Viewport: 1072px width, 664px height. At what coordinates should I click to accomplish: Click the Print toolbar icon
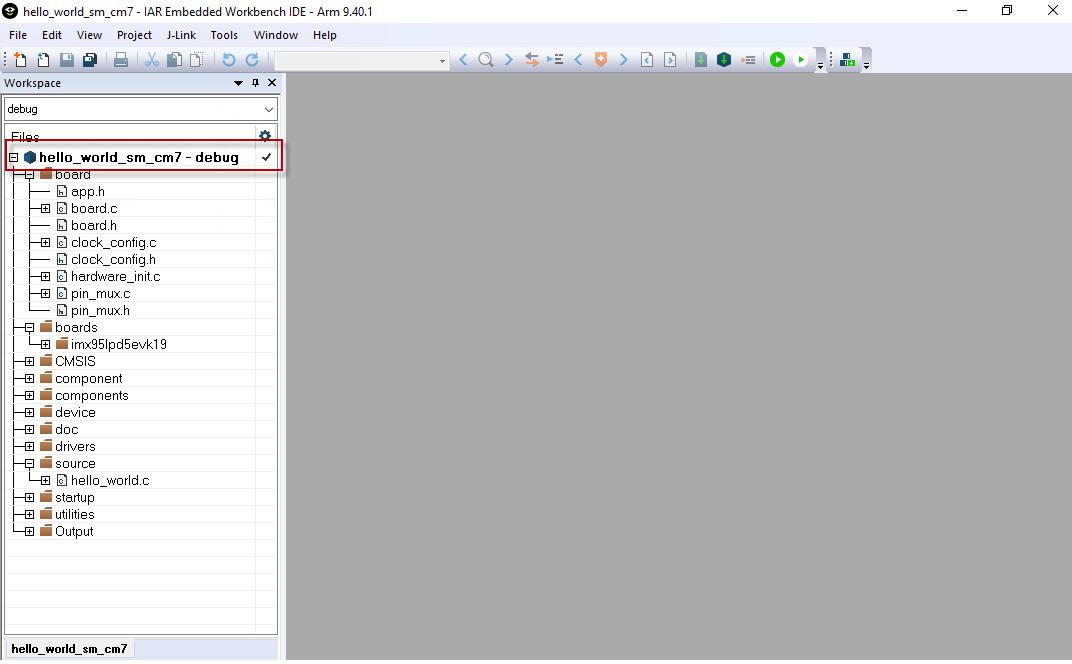[x=121, y=60]
